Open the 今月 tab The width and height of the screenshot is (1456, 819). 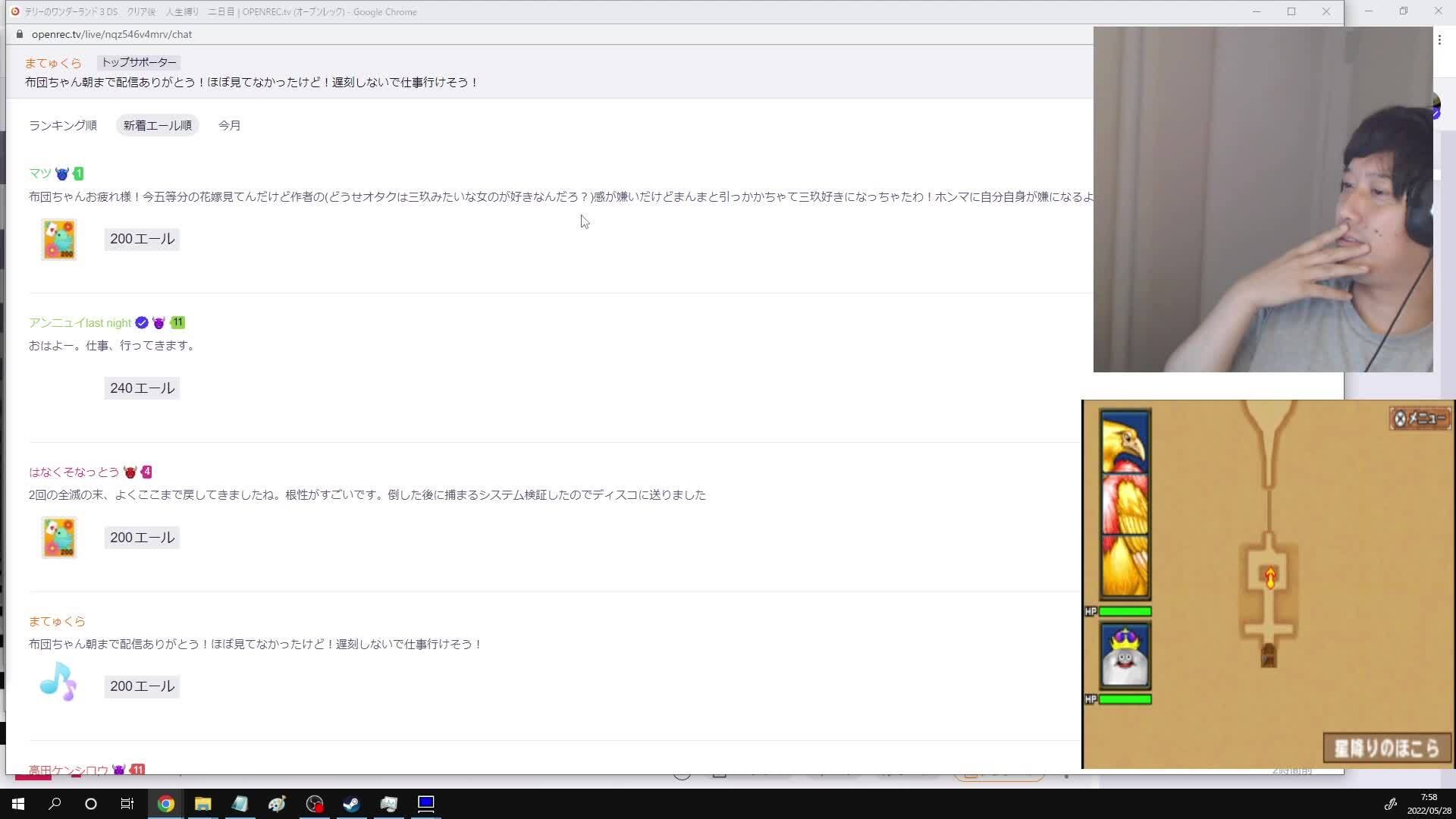[229, 125]
